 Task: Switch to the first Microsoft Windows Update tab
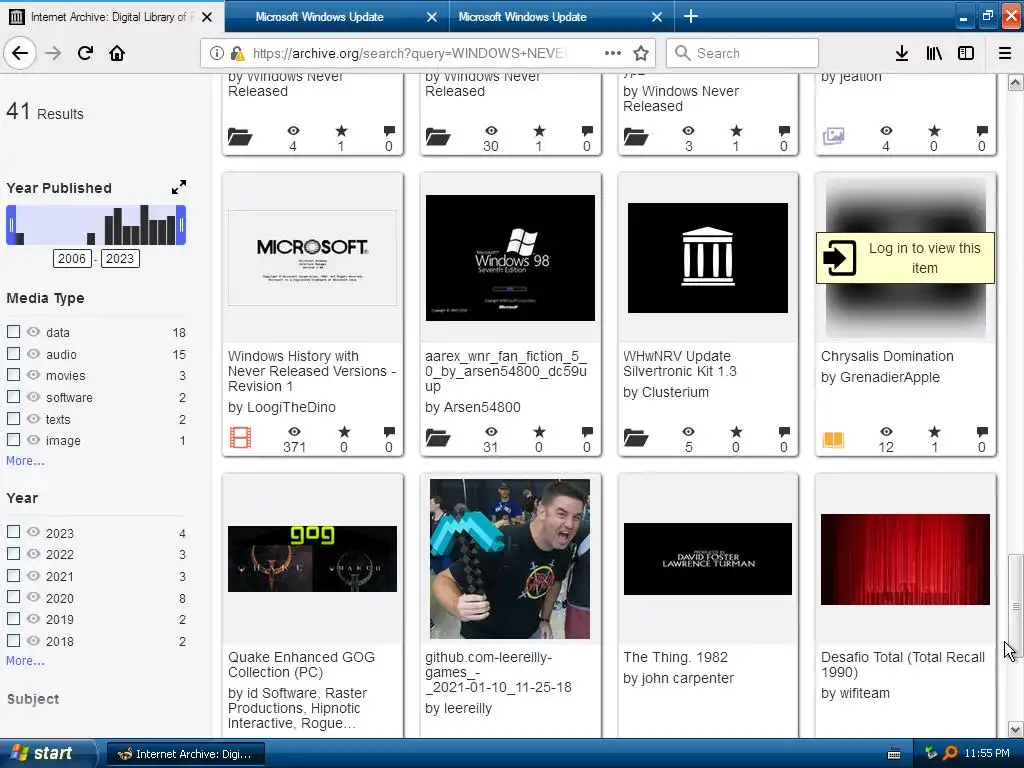[x=336, y=16]
